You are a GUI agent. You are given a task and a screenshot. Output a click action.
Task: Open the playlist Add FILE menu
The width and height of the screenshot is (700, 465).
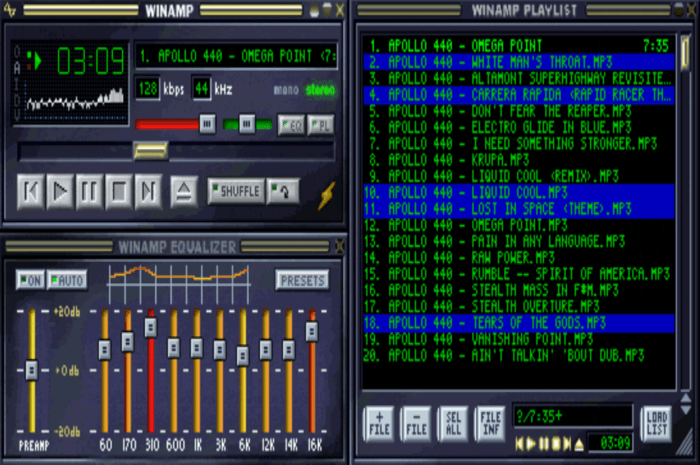(379, 423)
